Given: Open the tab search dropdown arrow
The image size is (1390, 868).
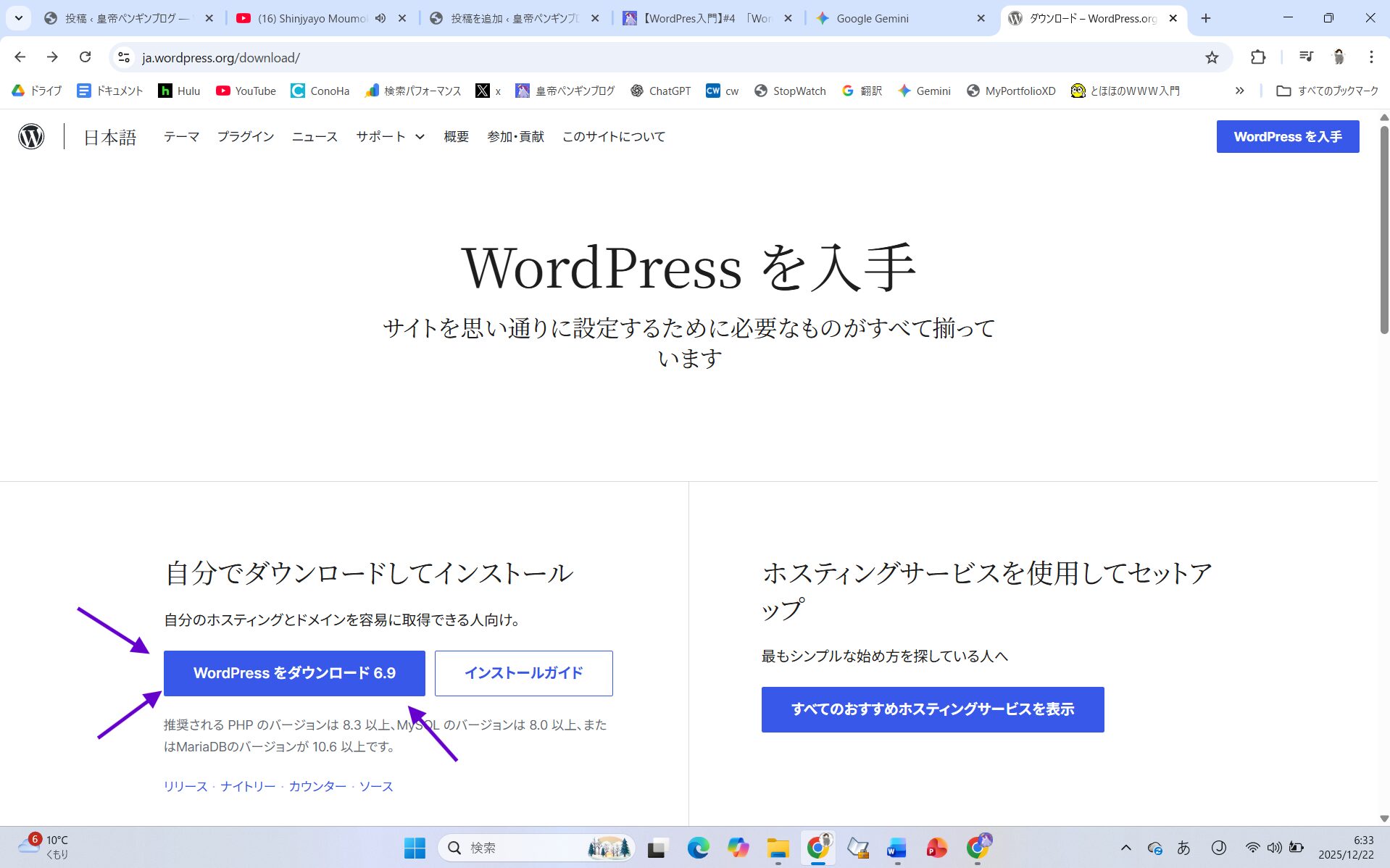Looking at the screenshot, I should pos(19,18).
